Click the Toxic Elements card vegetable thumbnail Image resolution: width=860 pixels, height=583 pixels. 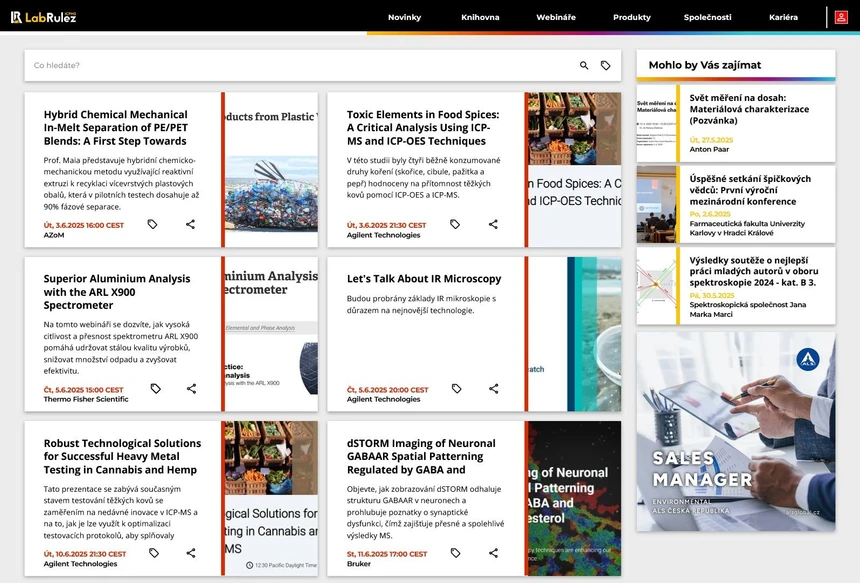pyautogui.click(x=575, y=169)
